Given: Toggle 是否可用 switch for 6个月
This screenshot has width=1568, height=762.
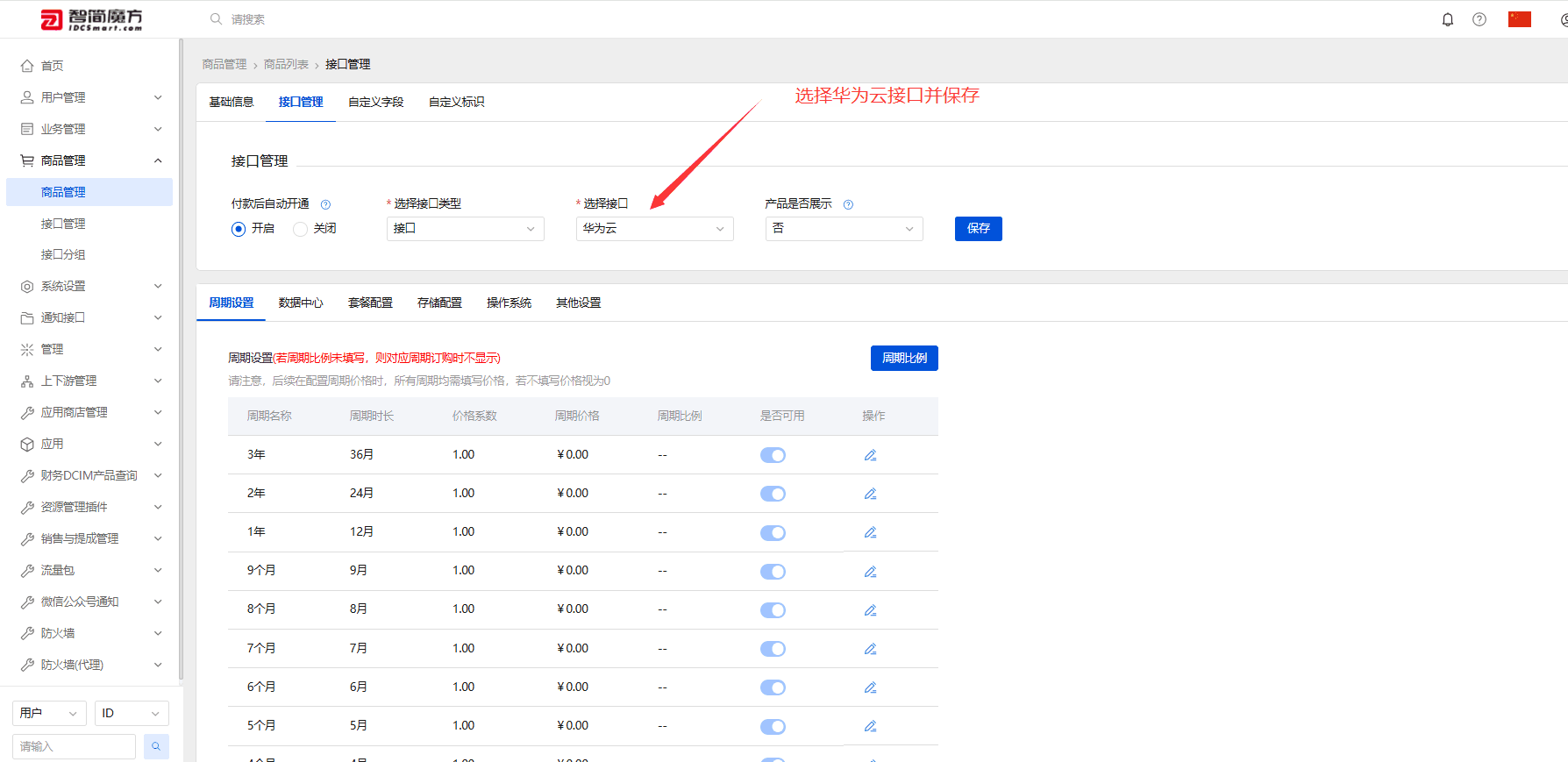Looking at the screenshot, I should (x=773, y=687).
